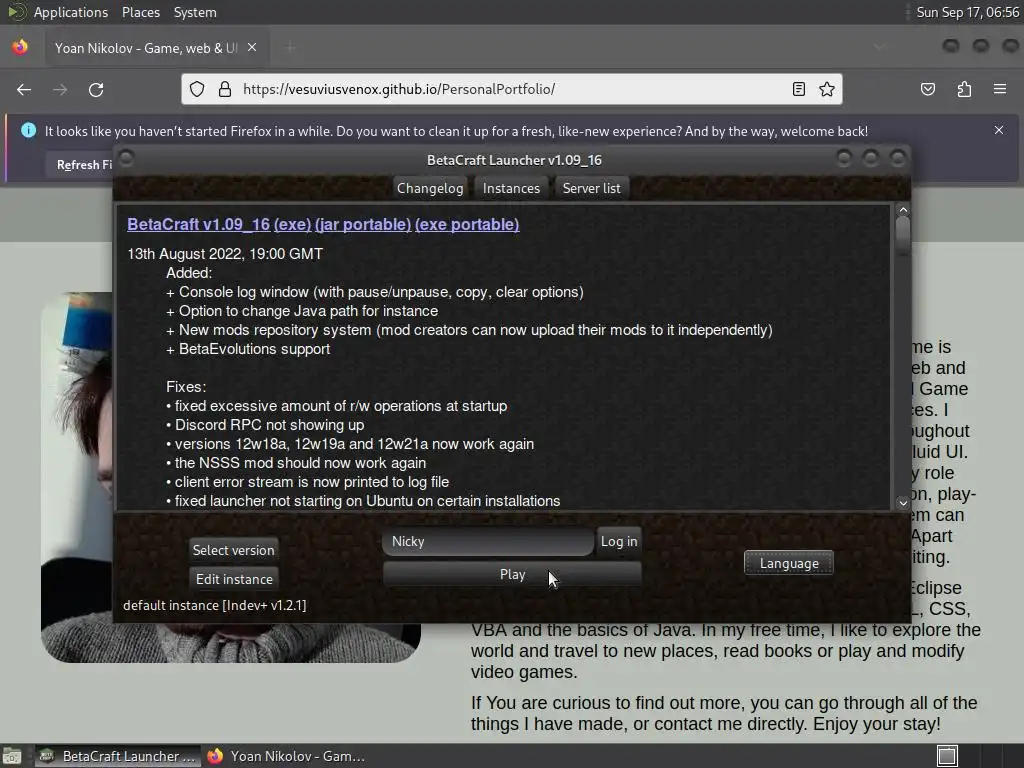Click Refresh Firefox button in notification
The width and height of the screenshot is (1024, 768).
point(80,165)
